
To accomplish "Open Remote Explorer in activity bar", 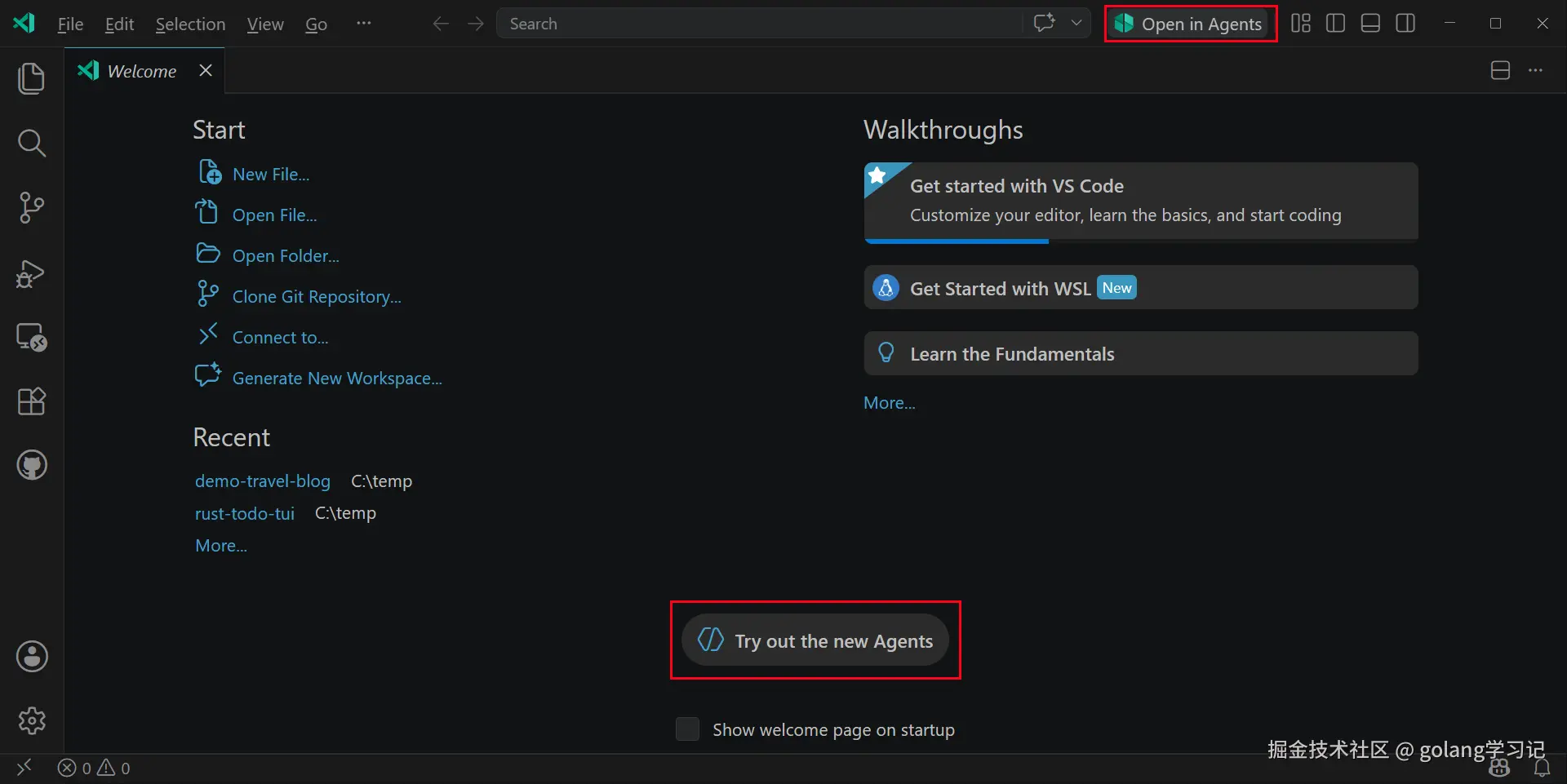I will click(x=32, y=337).
